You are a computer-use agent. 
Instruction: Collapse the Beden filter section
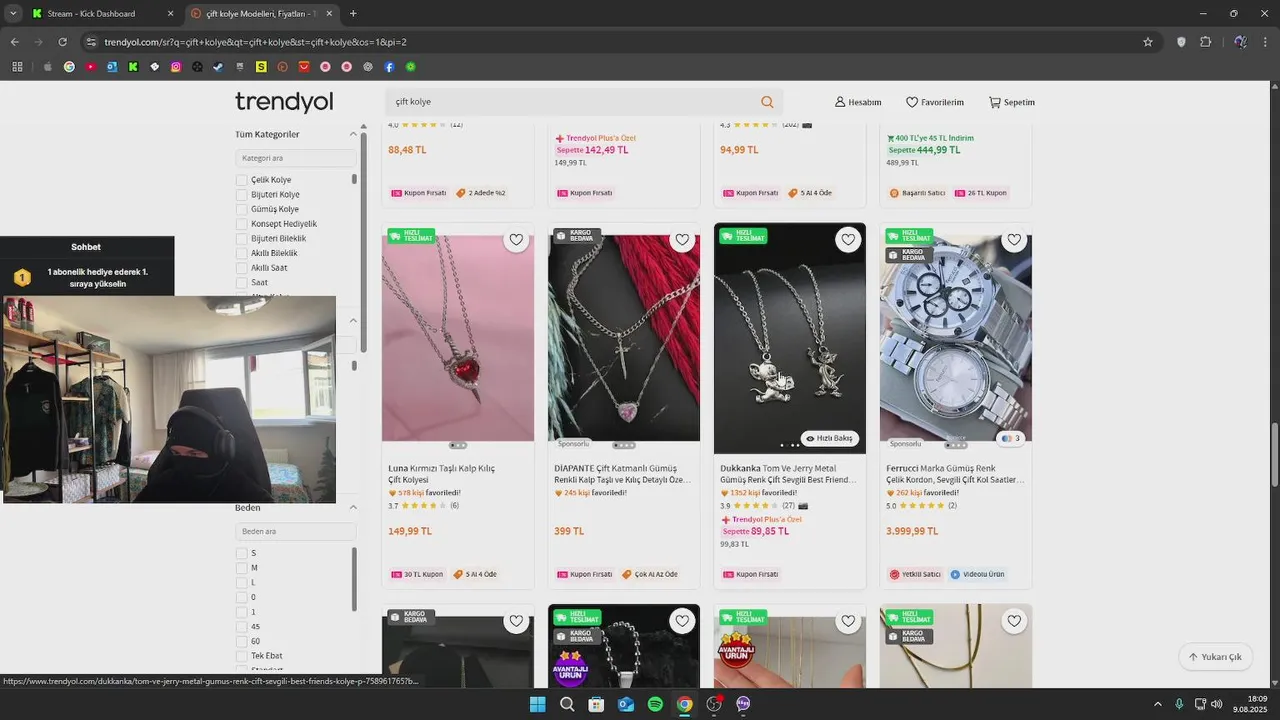click(352, 507)
